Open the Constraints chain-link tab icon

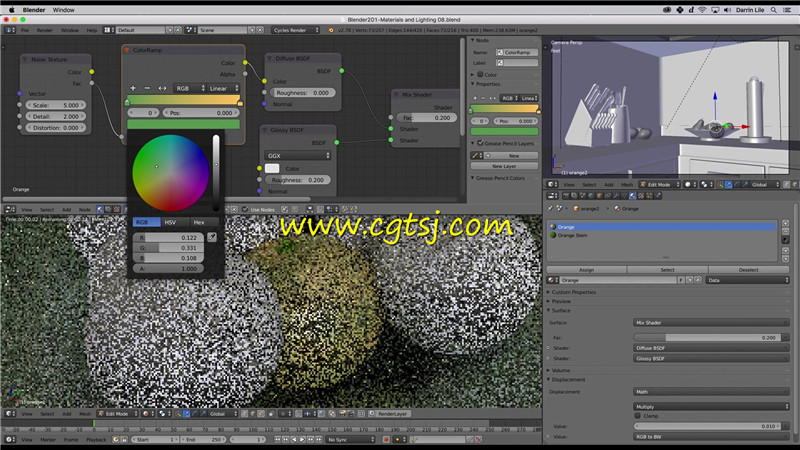coord(608,195)
